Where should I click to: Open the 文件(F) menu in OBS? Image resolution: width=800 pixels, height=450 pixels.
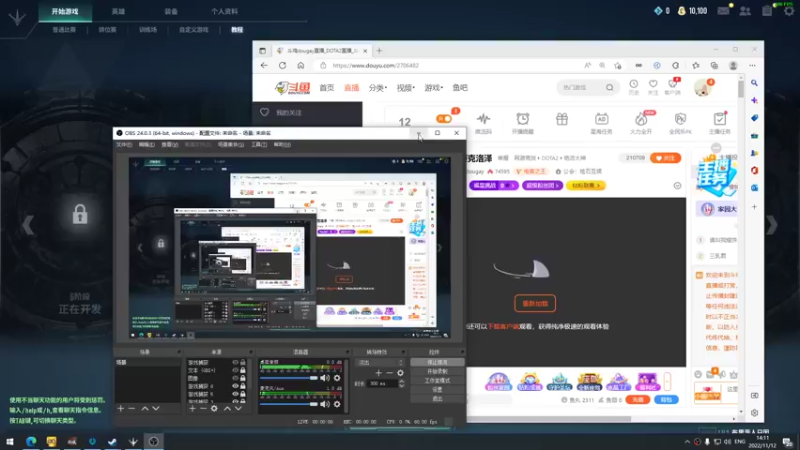point(124,145)
